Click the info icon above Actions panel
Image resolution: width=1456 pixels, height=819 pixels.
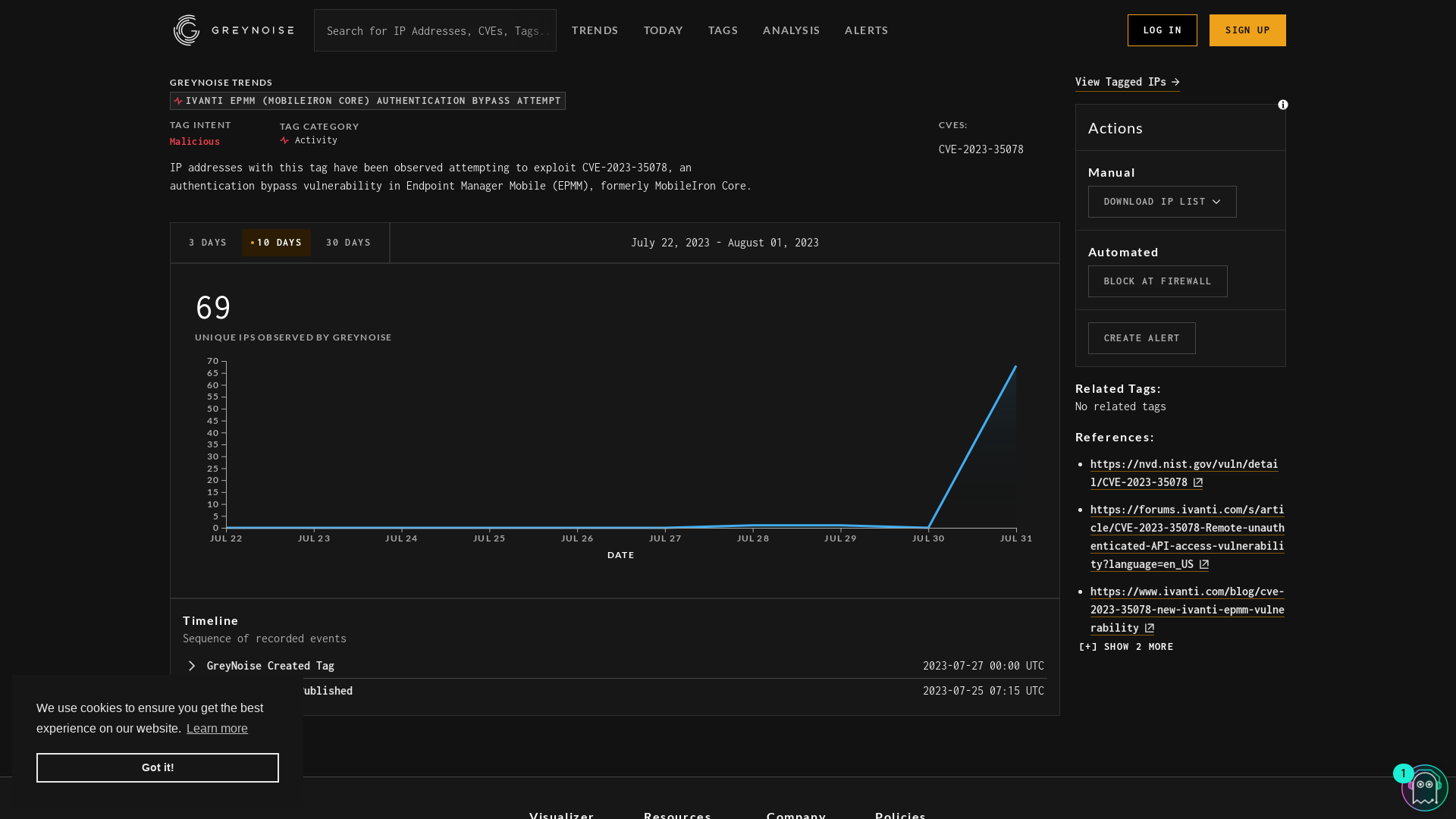pos(1283,105)
